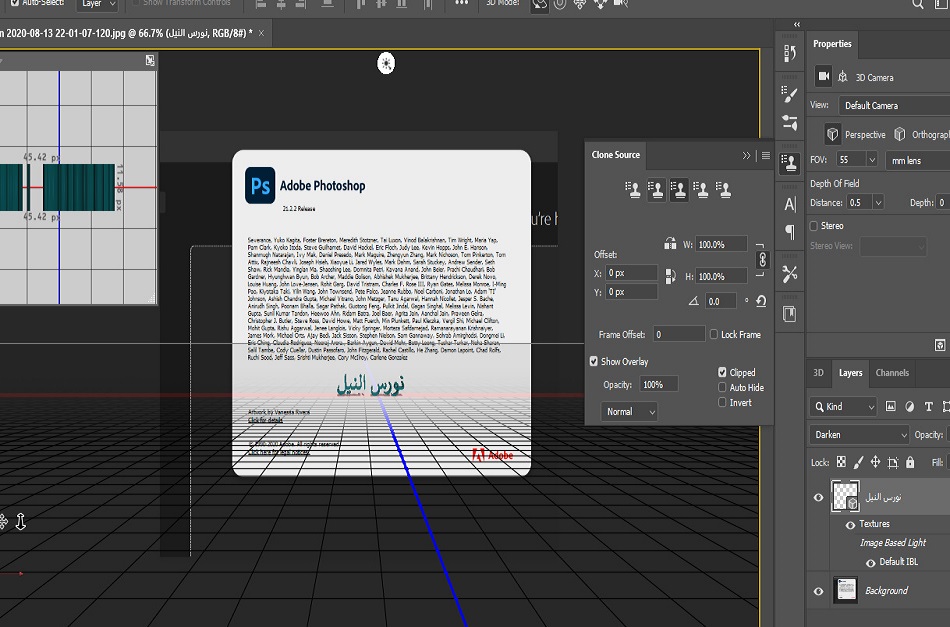Switch to the Channels tab
The width and height of the screenshot is (950, 627).
(x=892, y=373)
